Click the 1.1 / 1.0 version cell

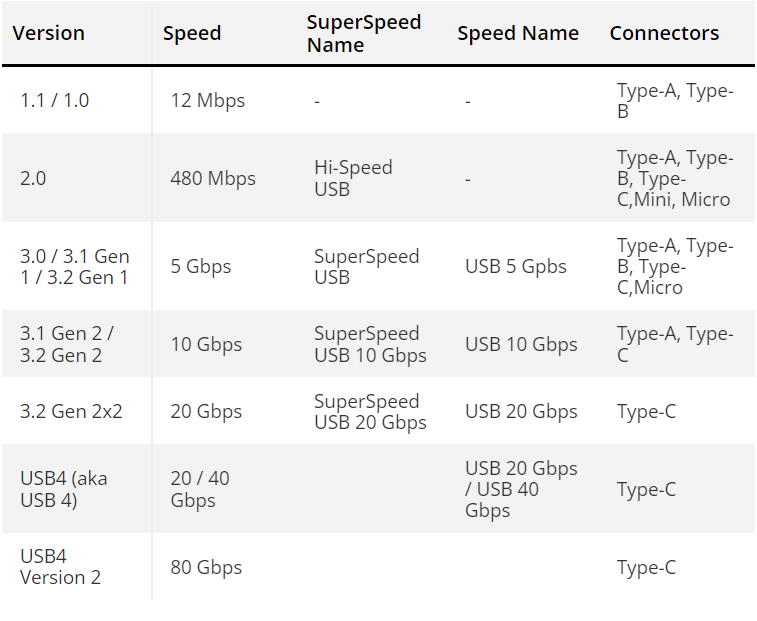click(54, 100)
